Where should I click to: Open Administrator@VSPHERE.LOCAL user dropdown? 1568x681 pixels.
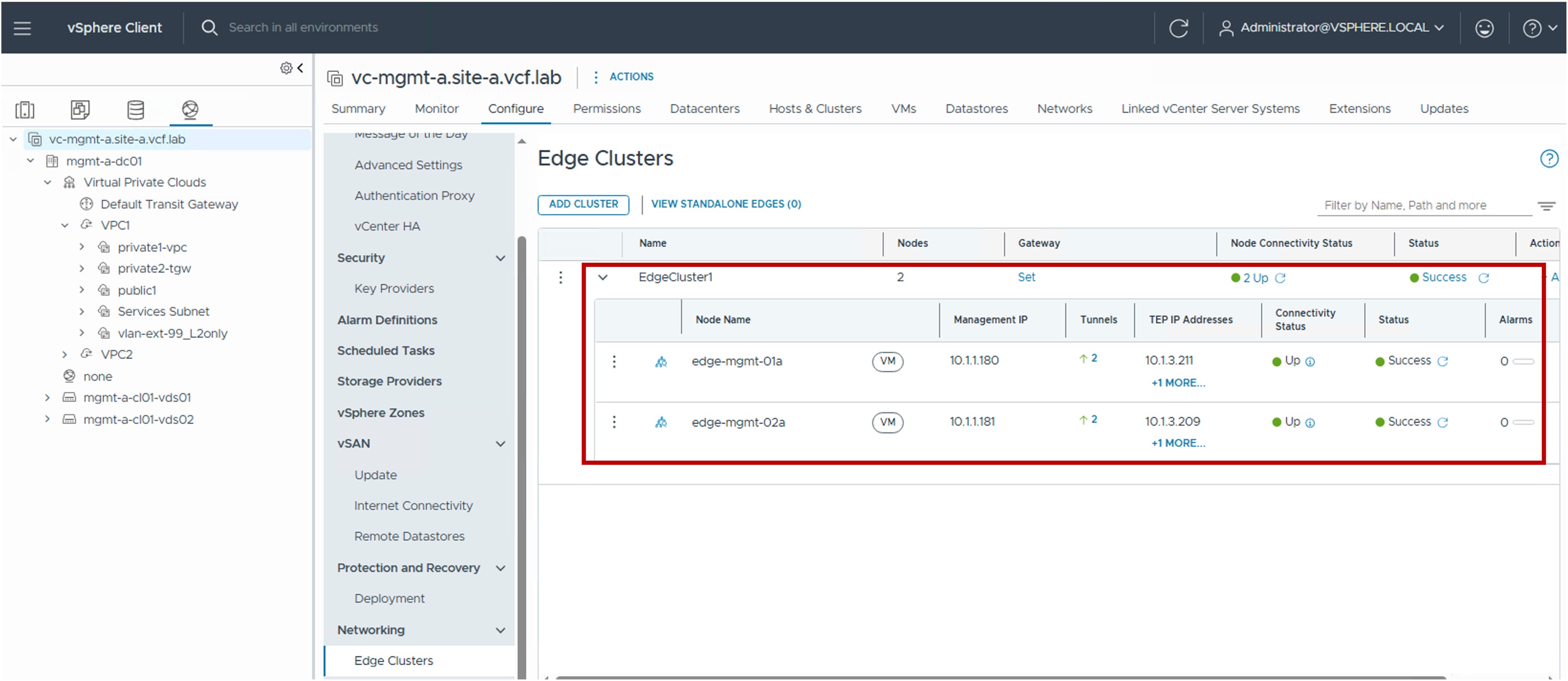click(x=1331, y=28)
